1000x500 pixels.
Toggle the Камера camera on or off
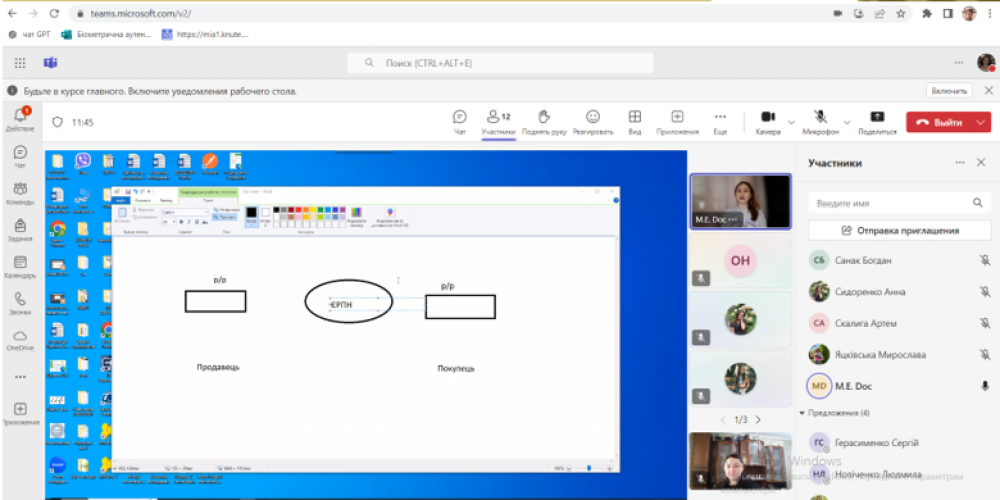coord(768,121)
